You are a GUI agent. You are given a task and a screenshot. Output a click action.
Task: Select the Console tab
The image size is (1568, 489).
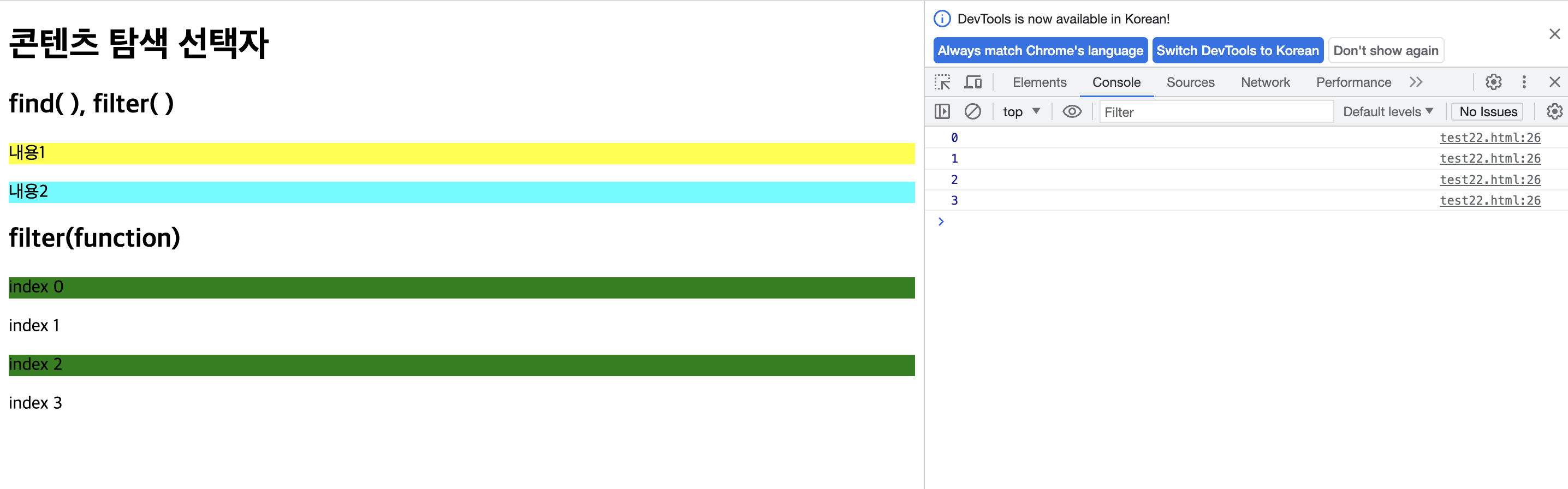[x=1116, y=82]
